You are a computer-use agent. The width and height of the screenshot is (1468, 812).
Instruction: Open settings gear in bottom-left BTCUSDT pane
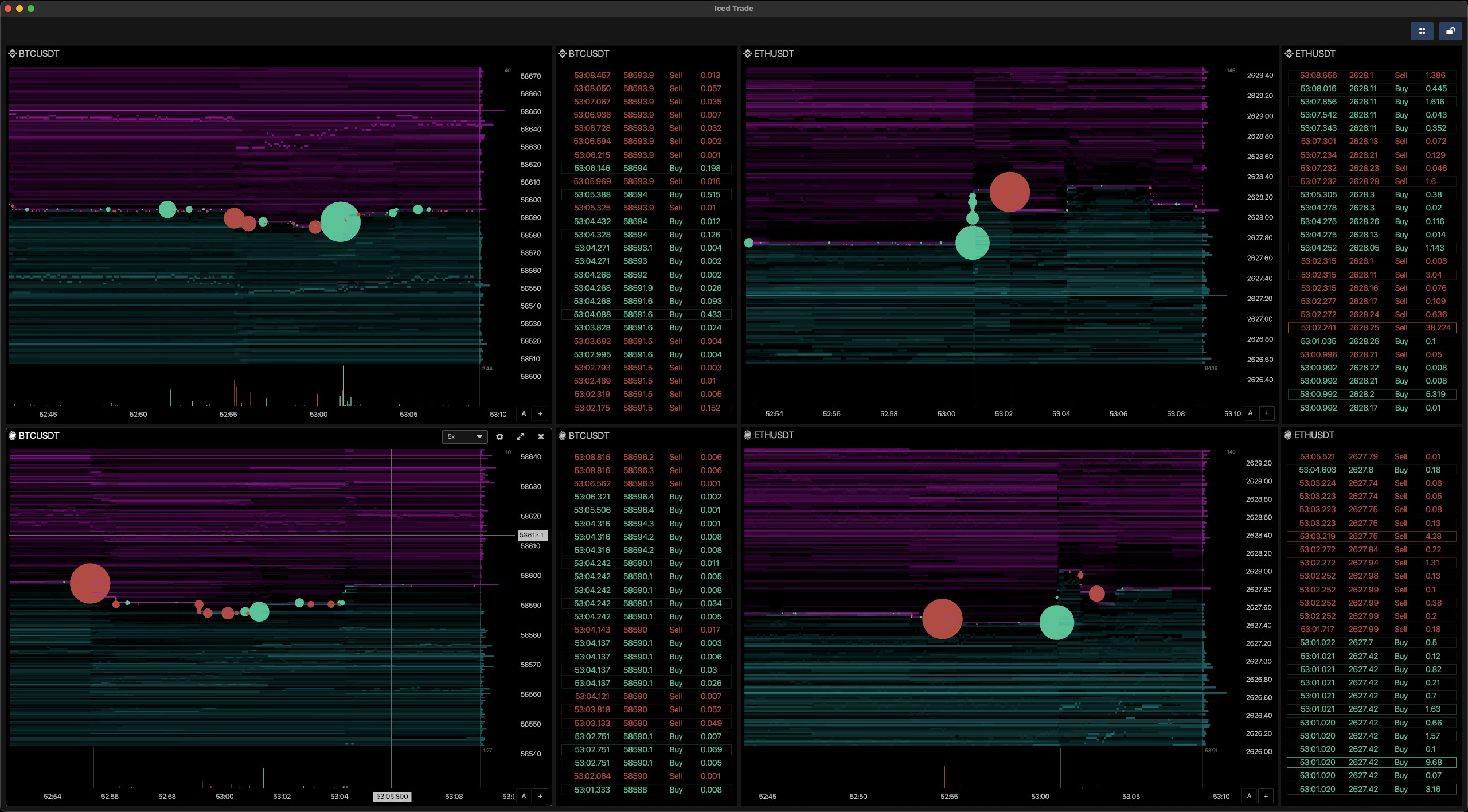[x=499, y=436]
